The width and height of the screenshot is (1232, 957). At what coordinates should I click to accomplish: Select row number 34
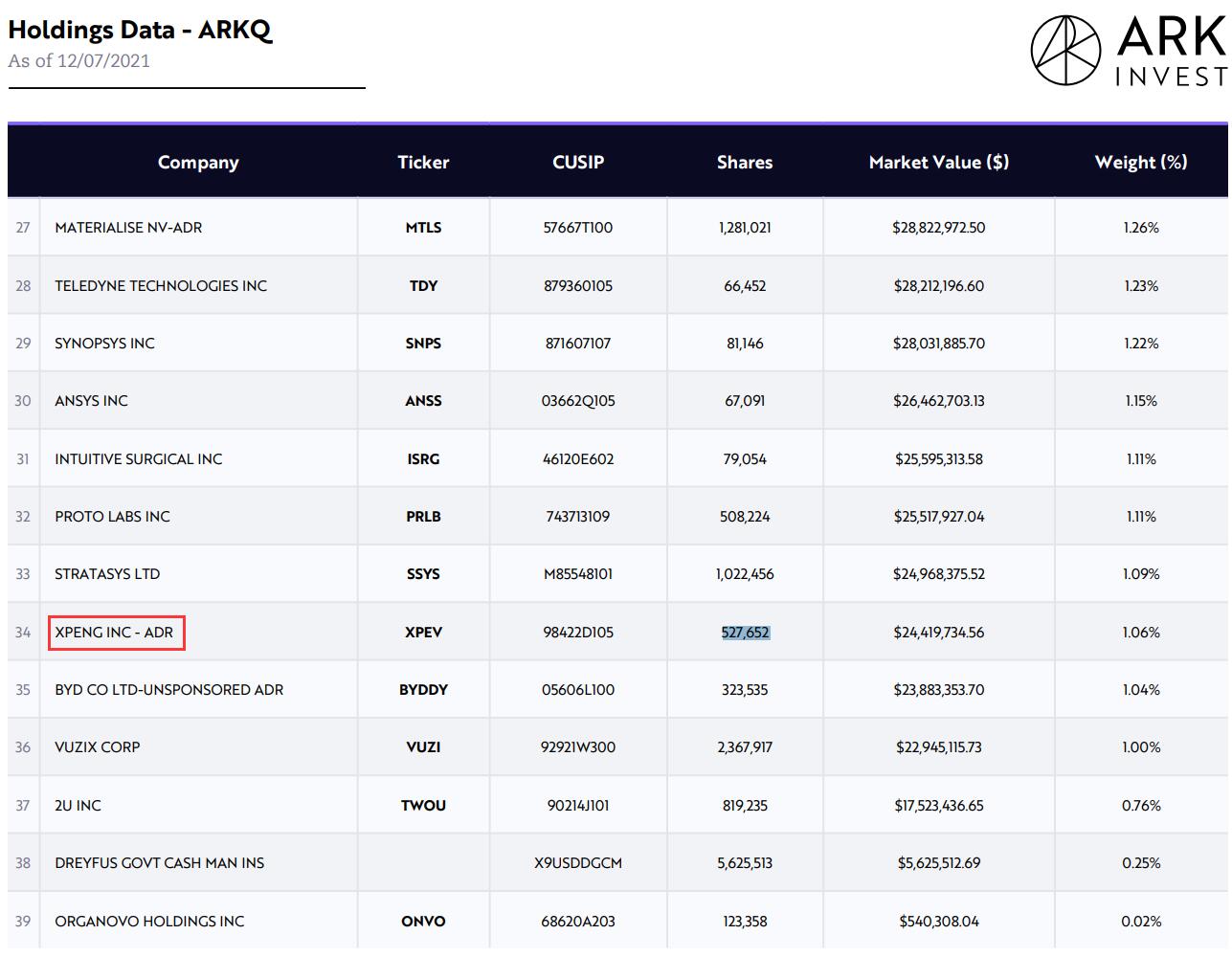tap(21, 632)
